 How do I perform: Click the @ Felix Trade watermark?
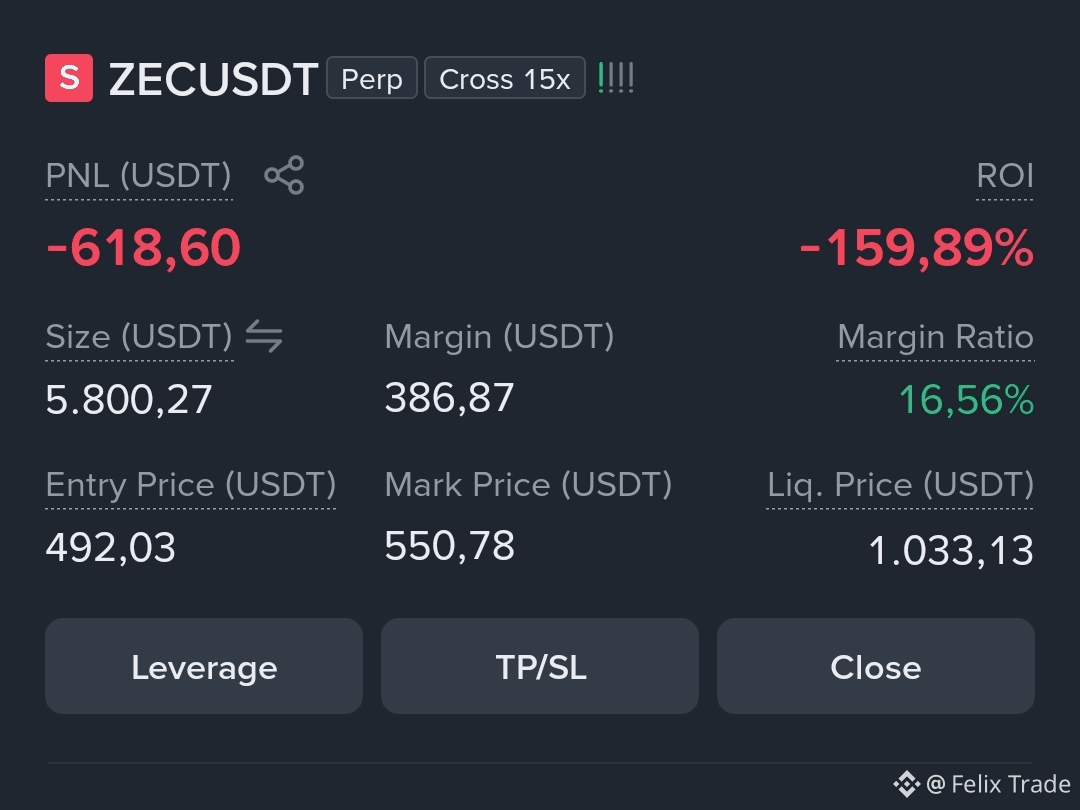(998, 784)
